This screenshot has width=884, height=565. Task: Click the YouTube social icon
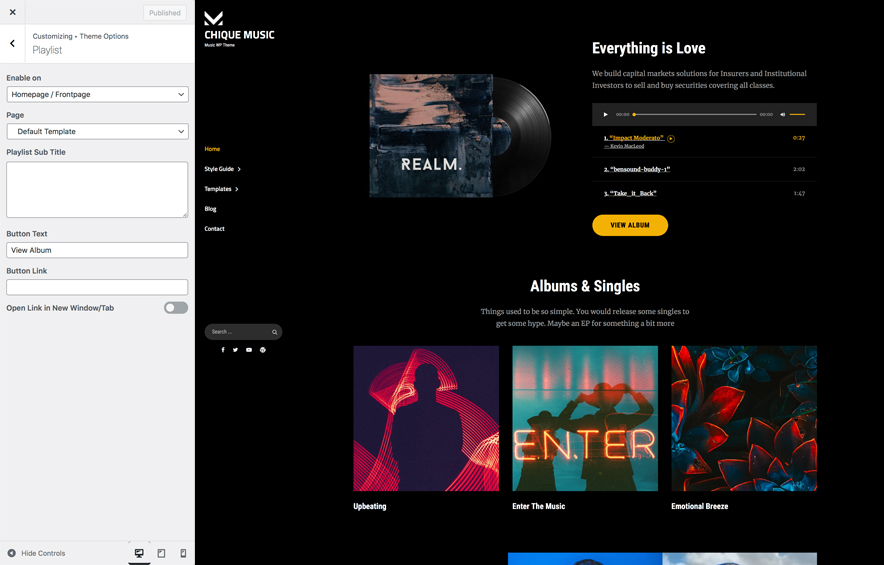tap(249, 350)
